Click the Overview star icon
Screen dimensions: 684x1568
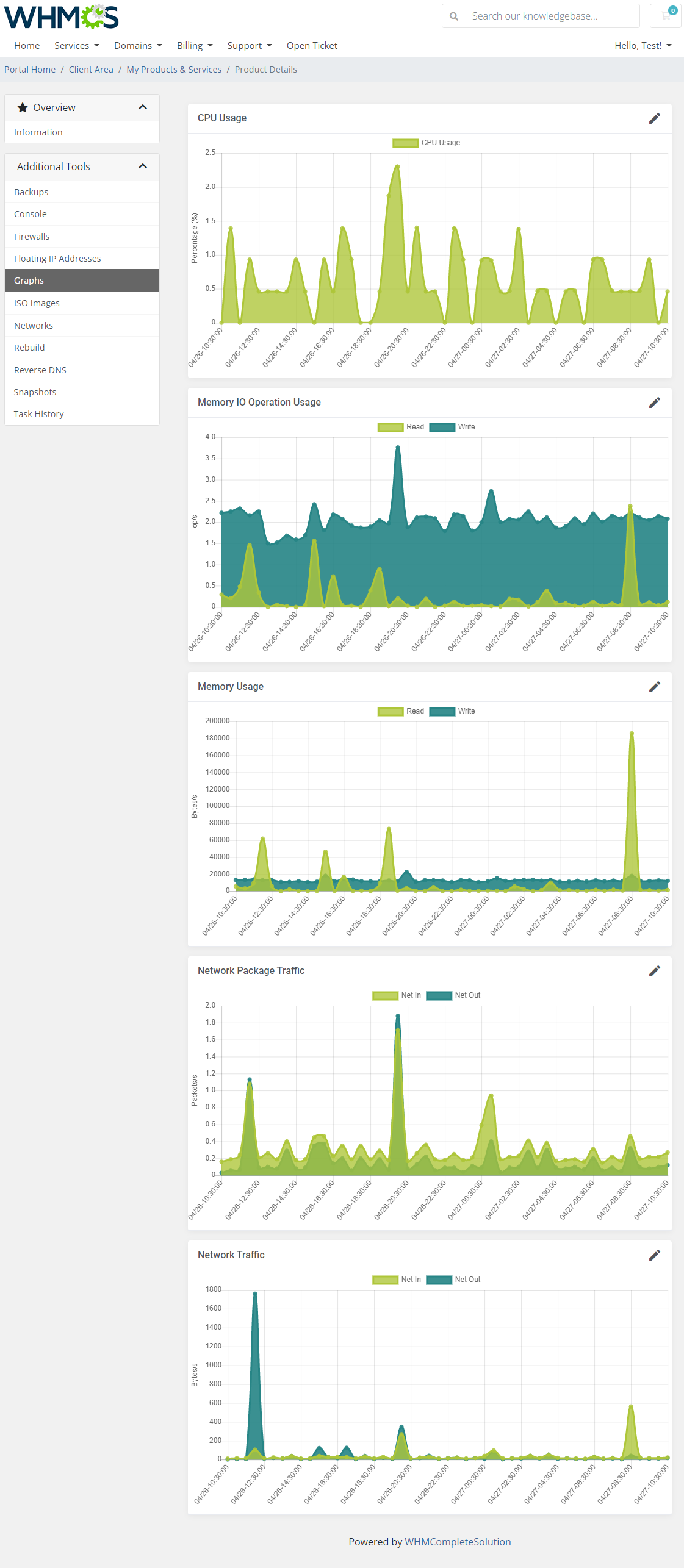pyautogui.click(x=23, y=107)
